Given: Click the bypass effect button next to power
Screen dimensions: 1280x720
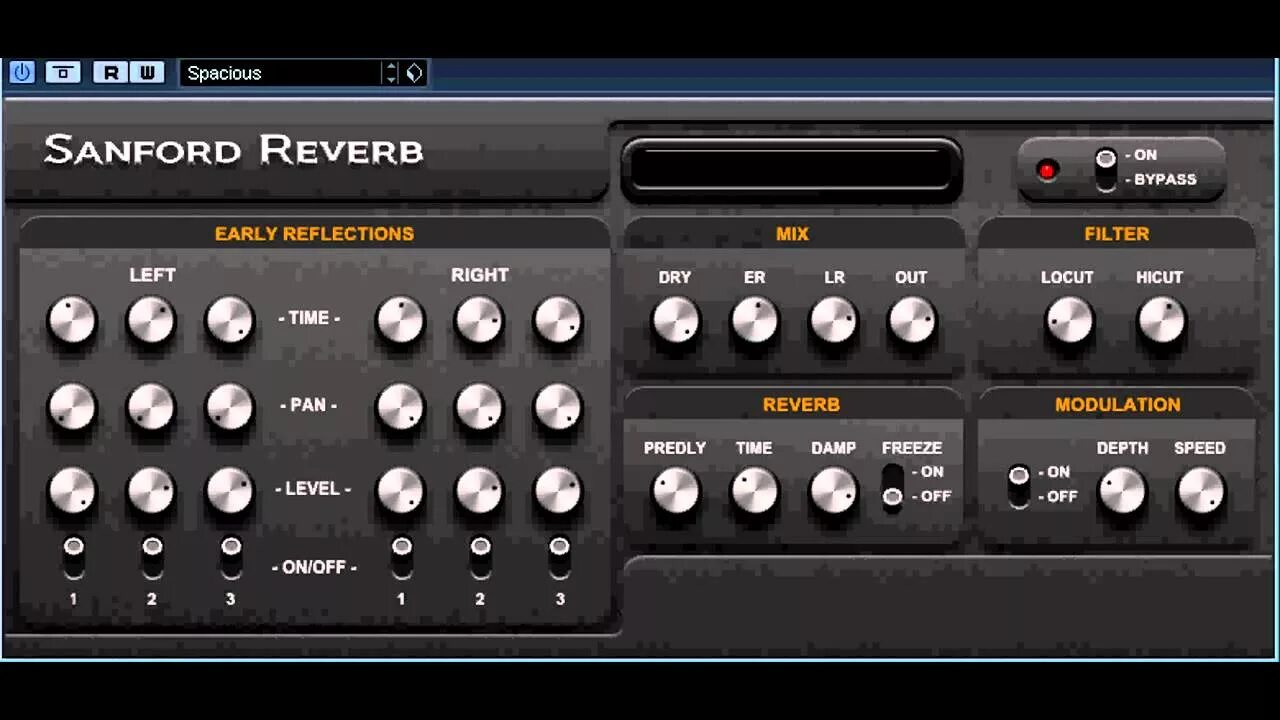Looking at the screenshot, I should coord(63,72).
